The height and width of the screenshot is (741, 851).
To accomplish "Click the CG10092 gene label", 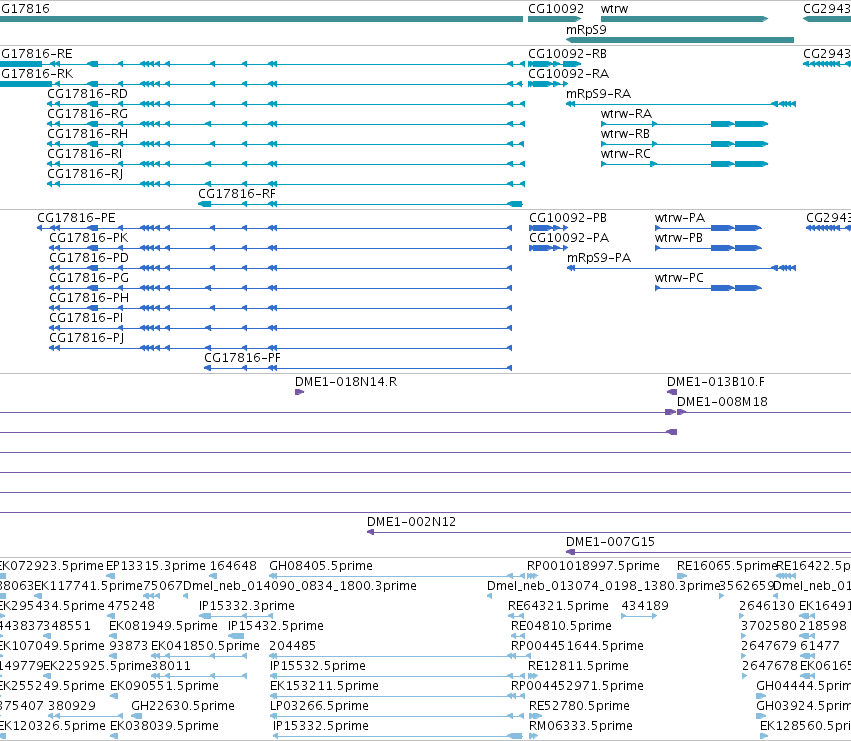I will click(556, 9).
